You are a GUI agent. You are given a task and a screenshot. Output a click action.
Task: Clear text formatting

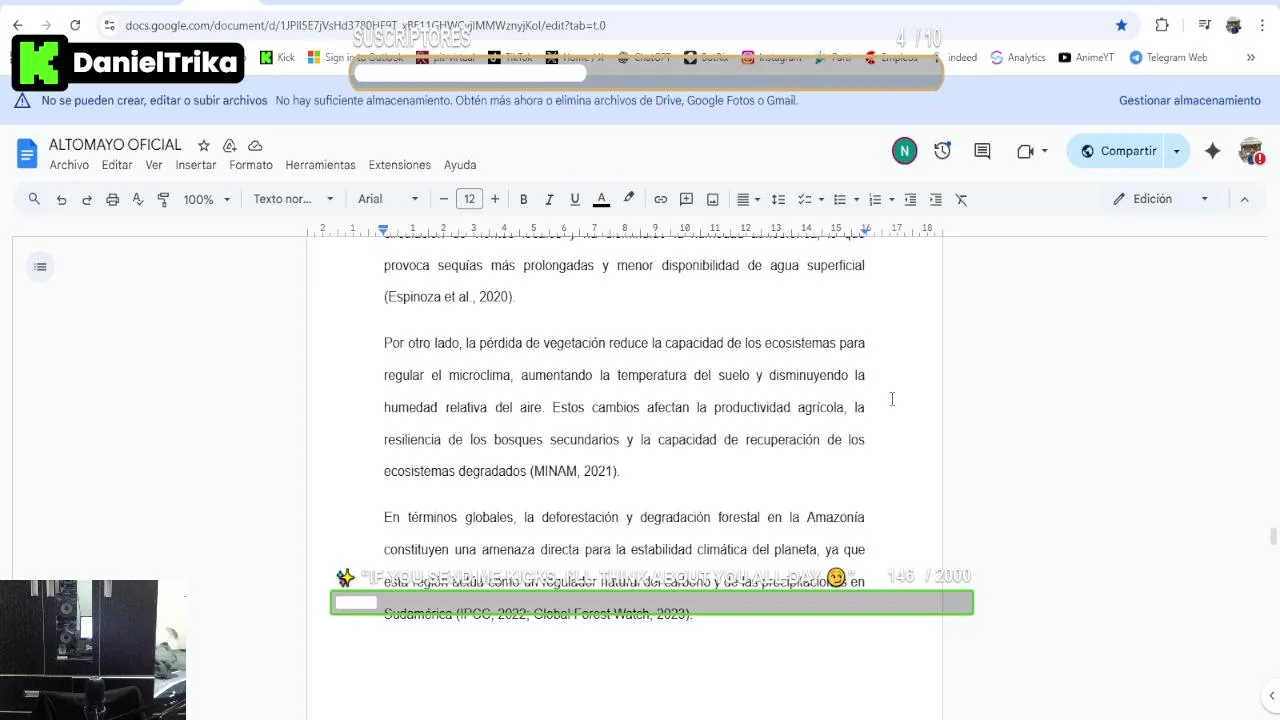(x=961, y=199)
